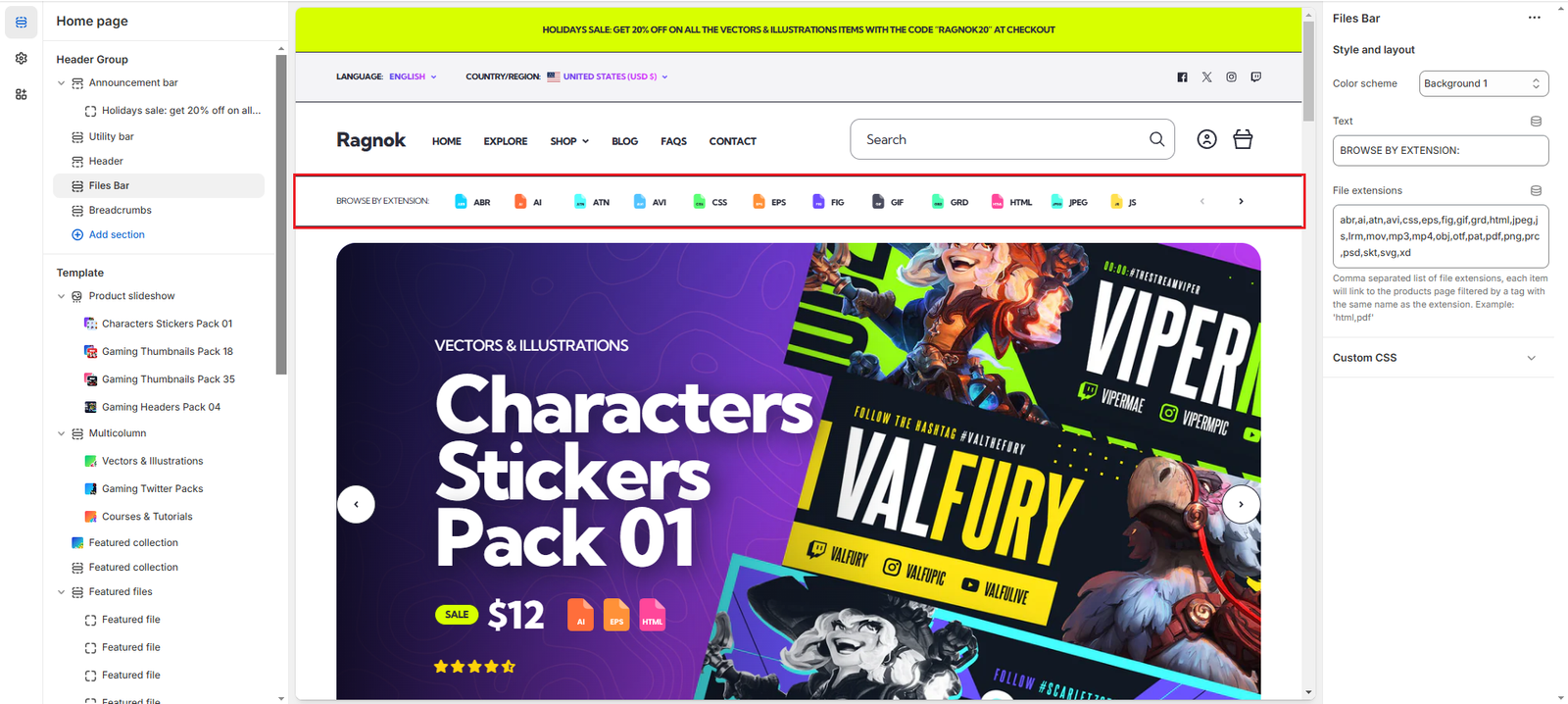
Task: Open the EXPLORE menu item in store navigation
Action: 505,141
